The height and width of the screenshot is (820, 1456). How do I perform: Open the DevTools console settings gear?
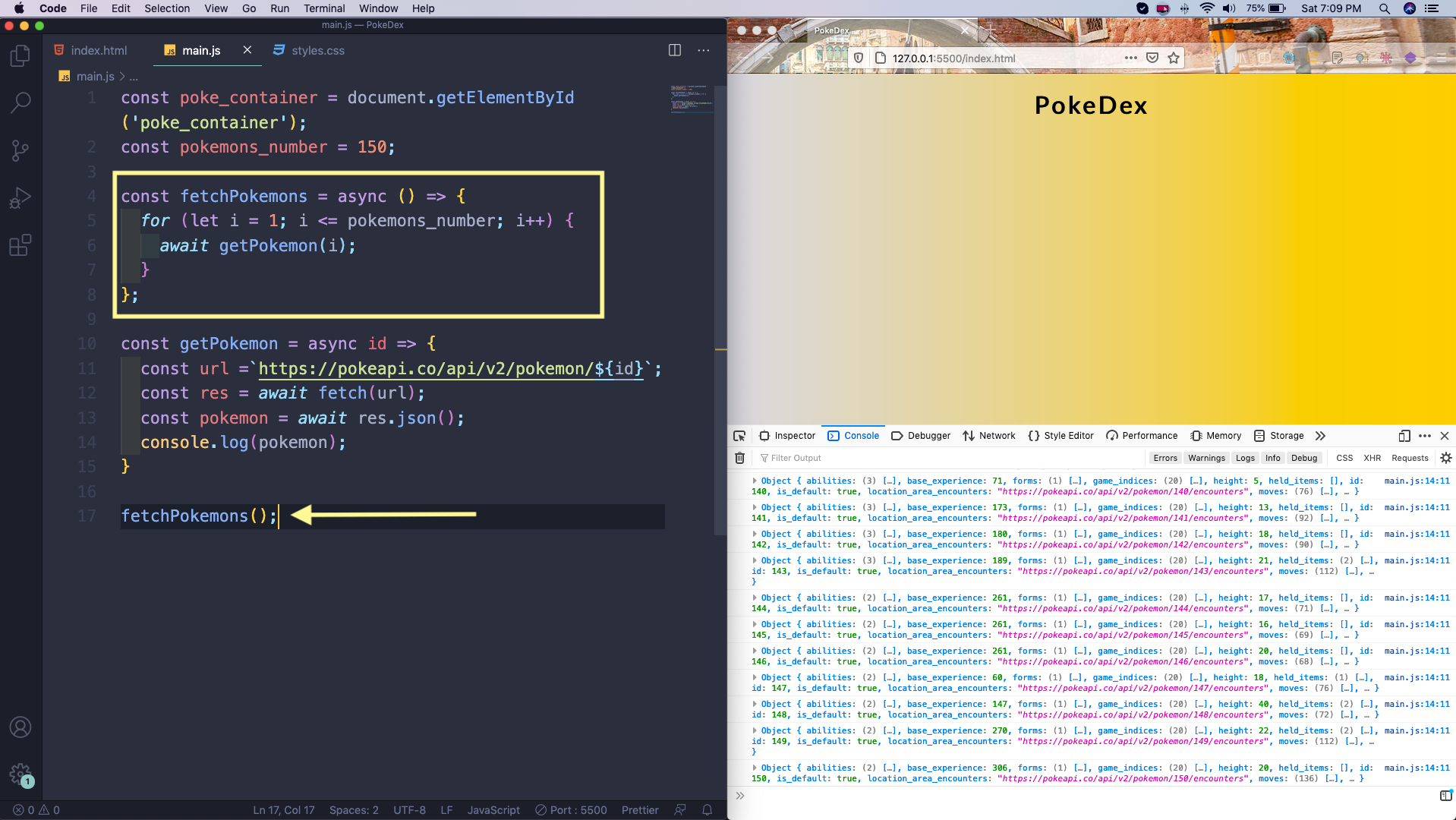1445,458
